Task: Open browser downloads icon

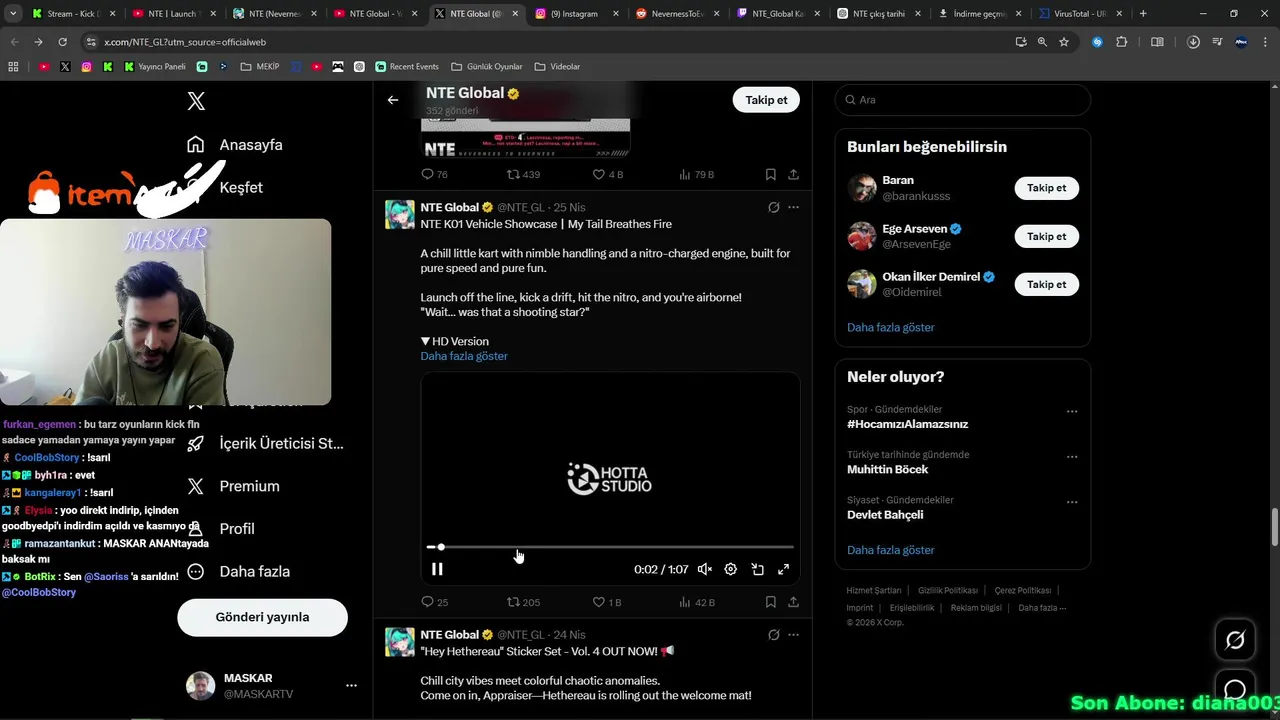Action: tap(1193, 42)
